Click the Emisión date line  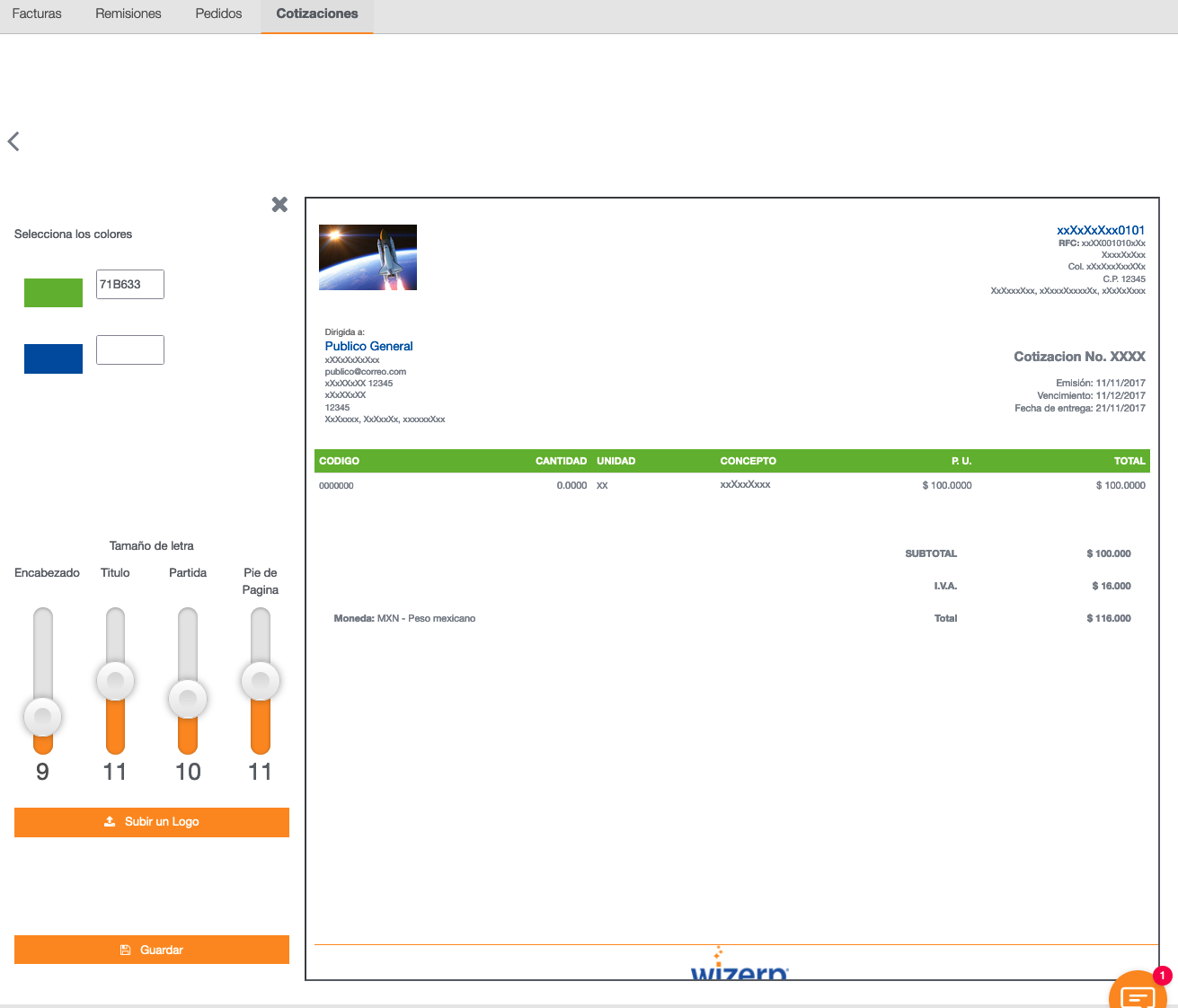(x=1101, y=383)
